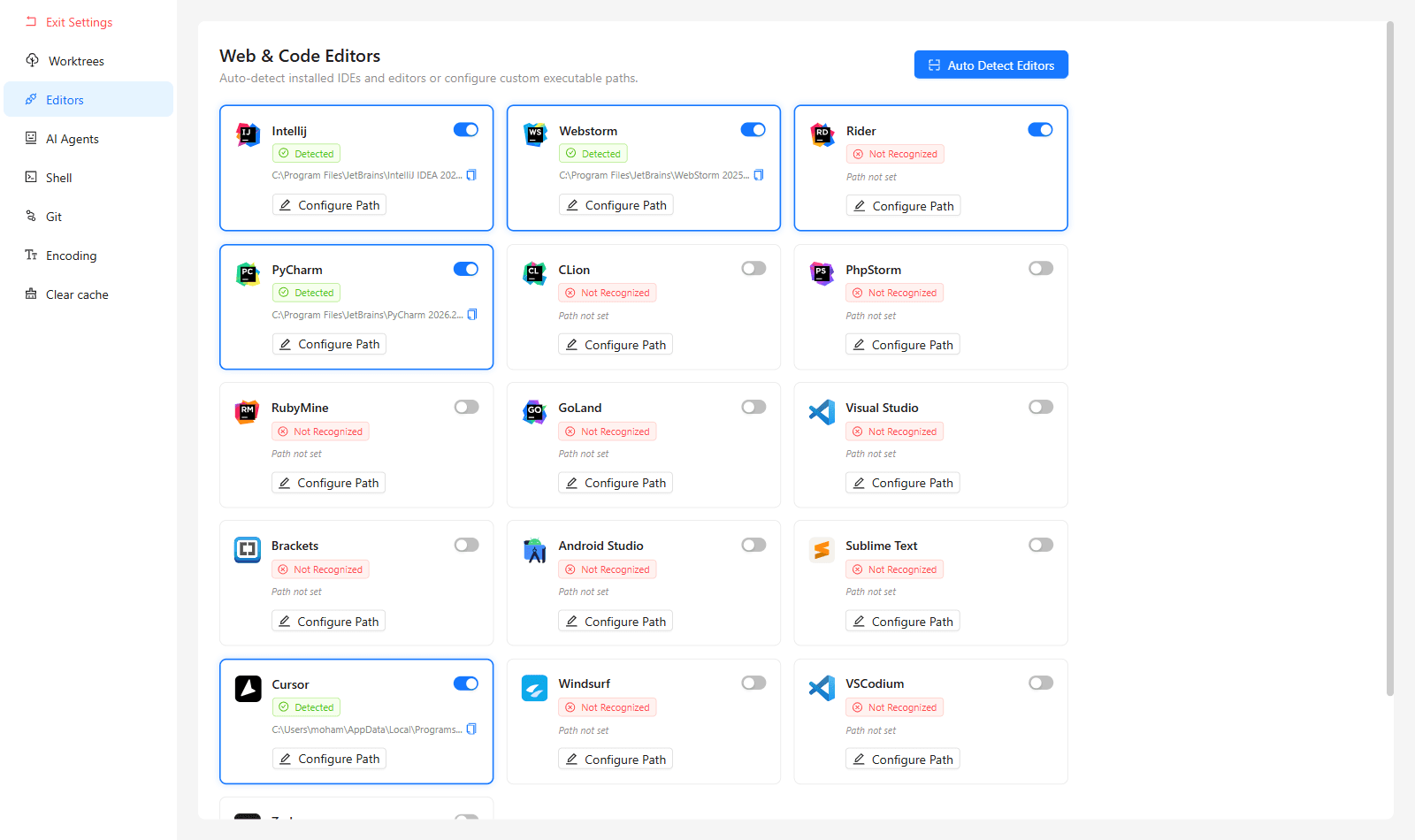Configure Path for VSCodium

pos(903,760)
